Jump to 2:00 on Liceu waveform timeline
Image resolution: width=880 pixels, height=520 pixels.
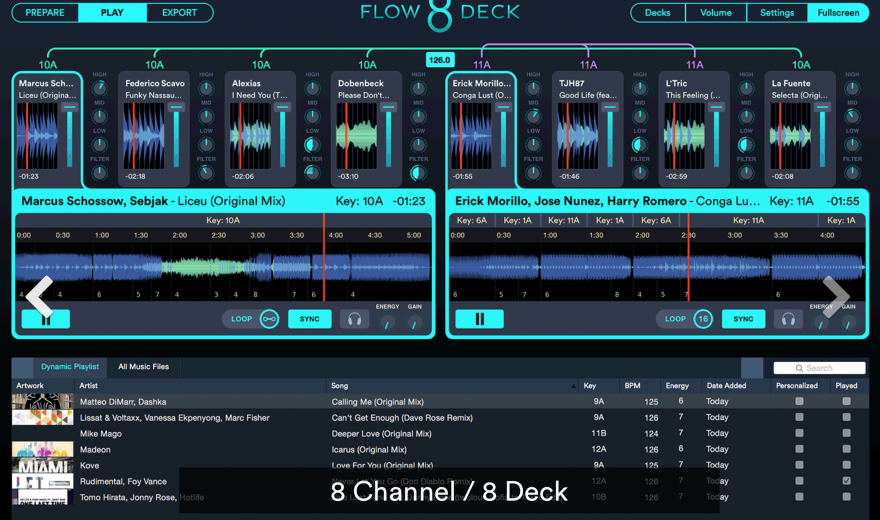[180, 235]
